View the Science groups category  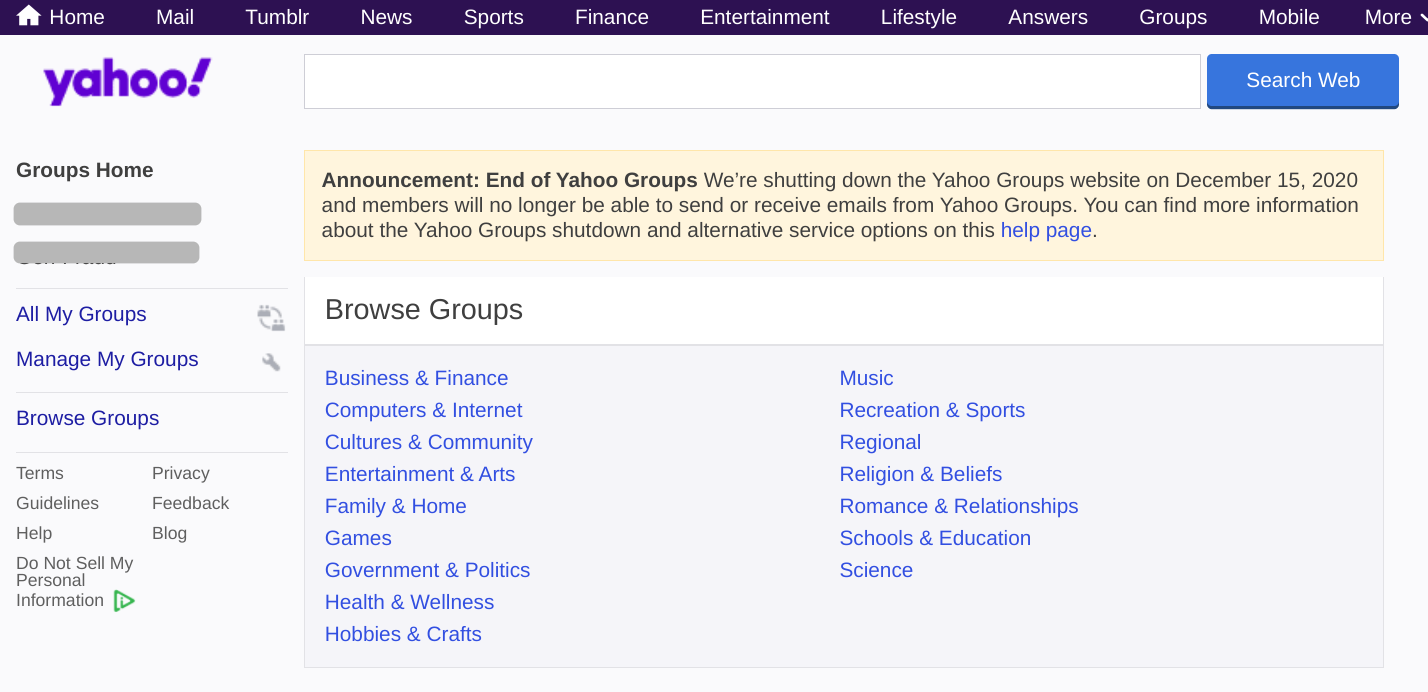coord(876,570)
